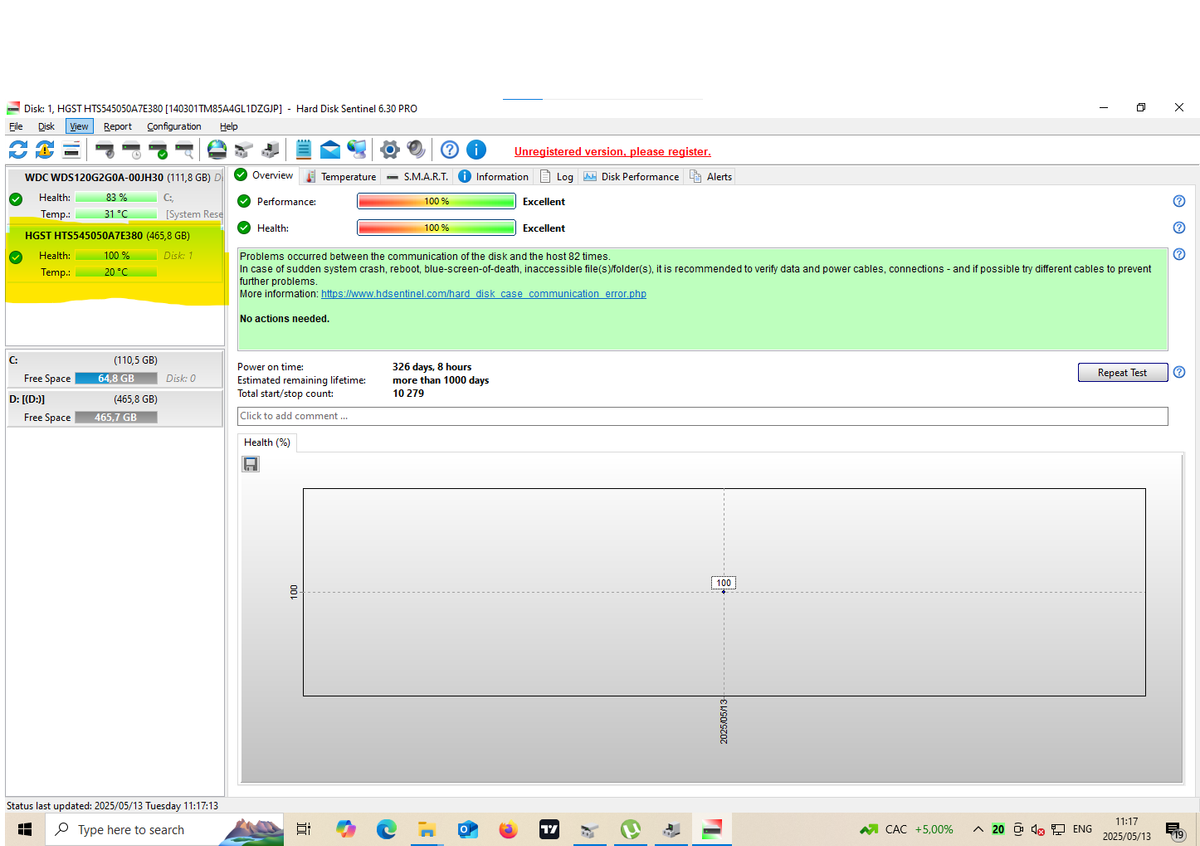Open uTorrent from the Windows taskbar

tap(630, 829)
